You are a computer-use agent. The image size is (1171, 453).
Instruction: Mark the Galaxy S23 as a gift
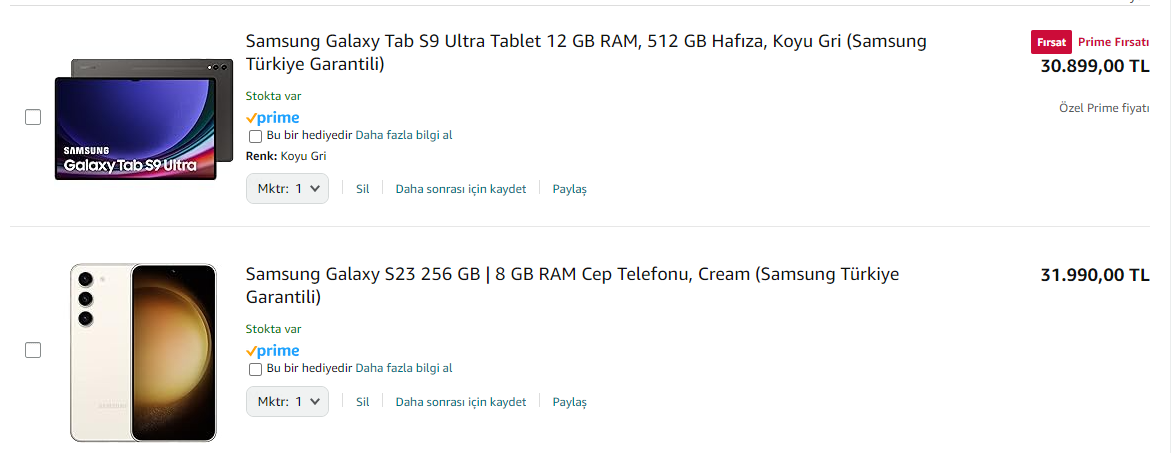[256, 368]
